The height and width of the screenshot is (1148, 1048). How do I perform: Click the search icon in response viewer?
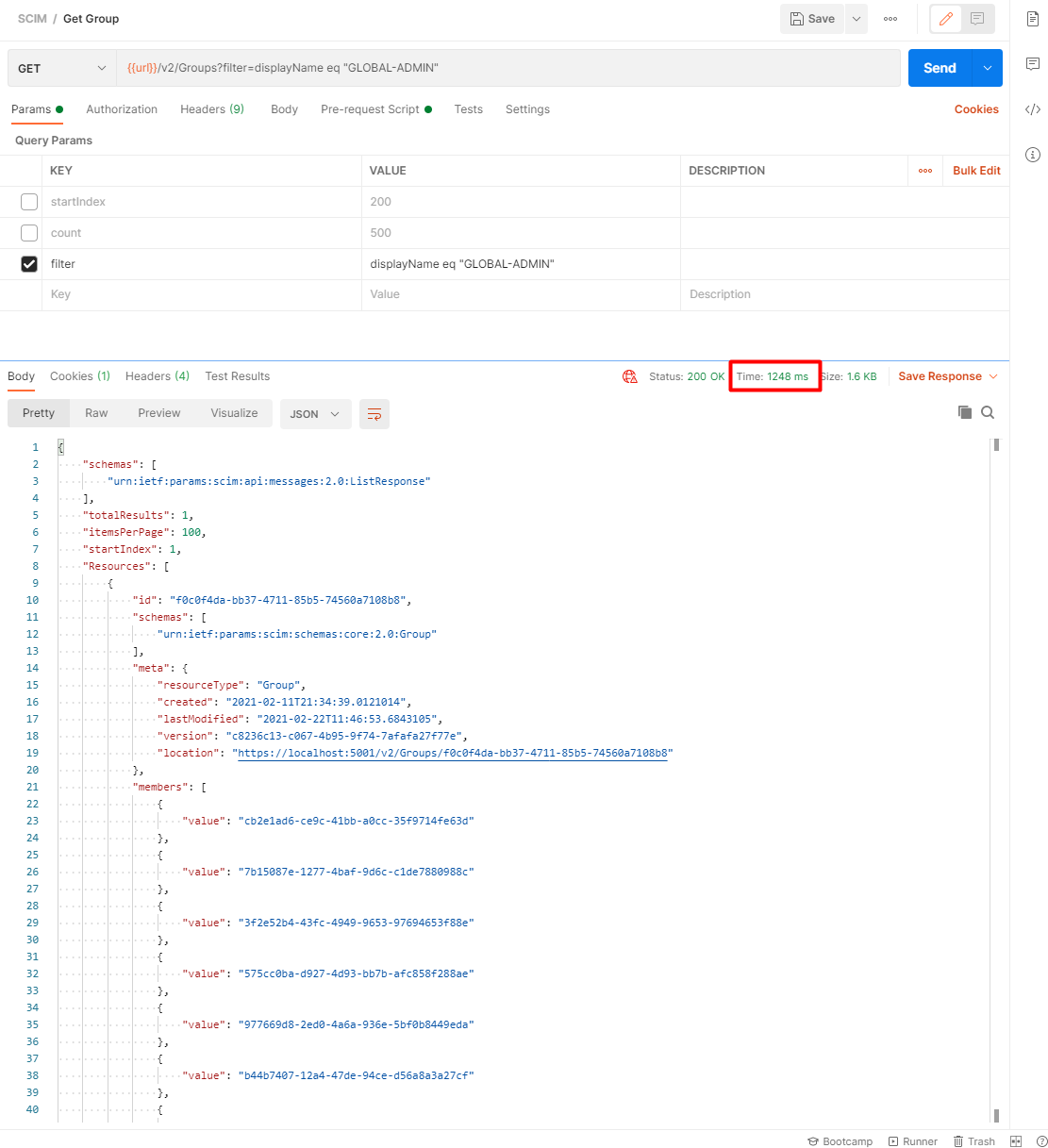(x=988, y=412)
